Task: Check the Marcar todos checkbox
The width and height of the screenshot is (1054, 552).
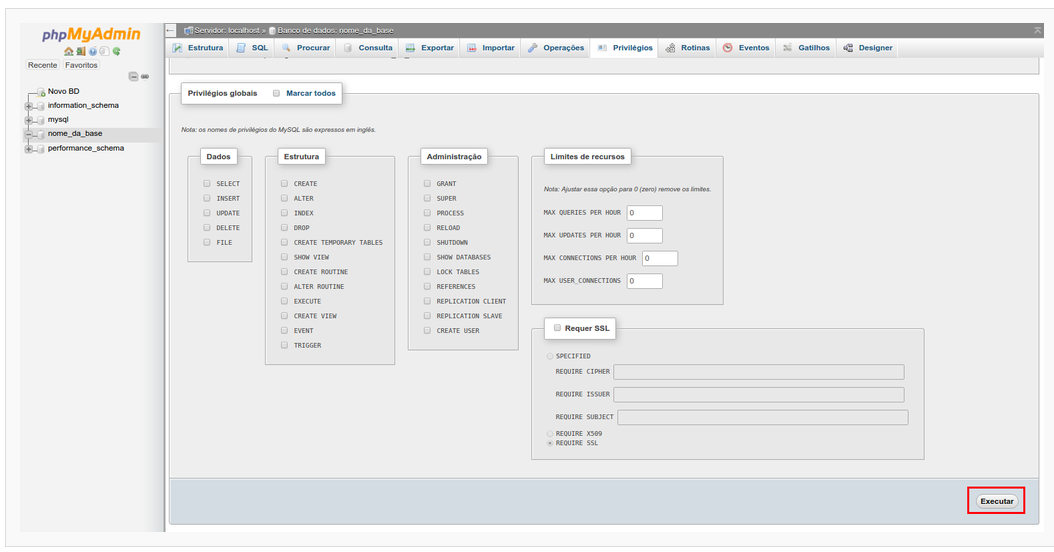Action: [277, 93]
